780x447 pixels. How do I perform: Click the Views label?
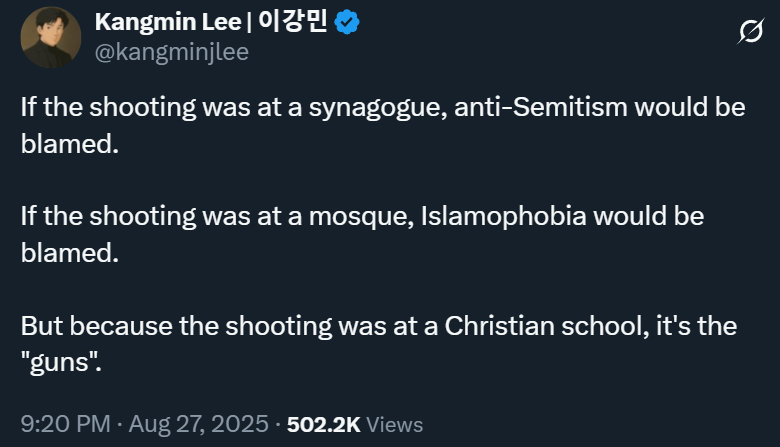click(x=395, y=424)
